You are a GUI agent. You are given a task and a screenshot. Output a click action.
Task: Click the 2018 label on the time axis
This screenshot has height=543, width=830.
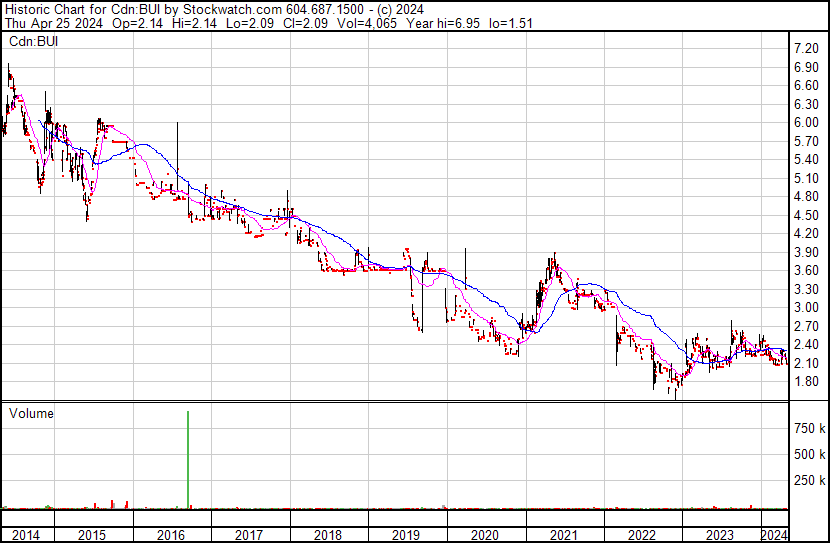tap(327, 534)
